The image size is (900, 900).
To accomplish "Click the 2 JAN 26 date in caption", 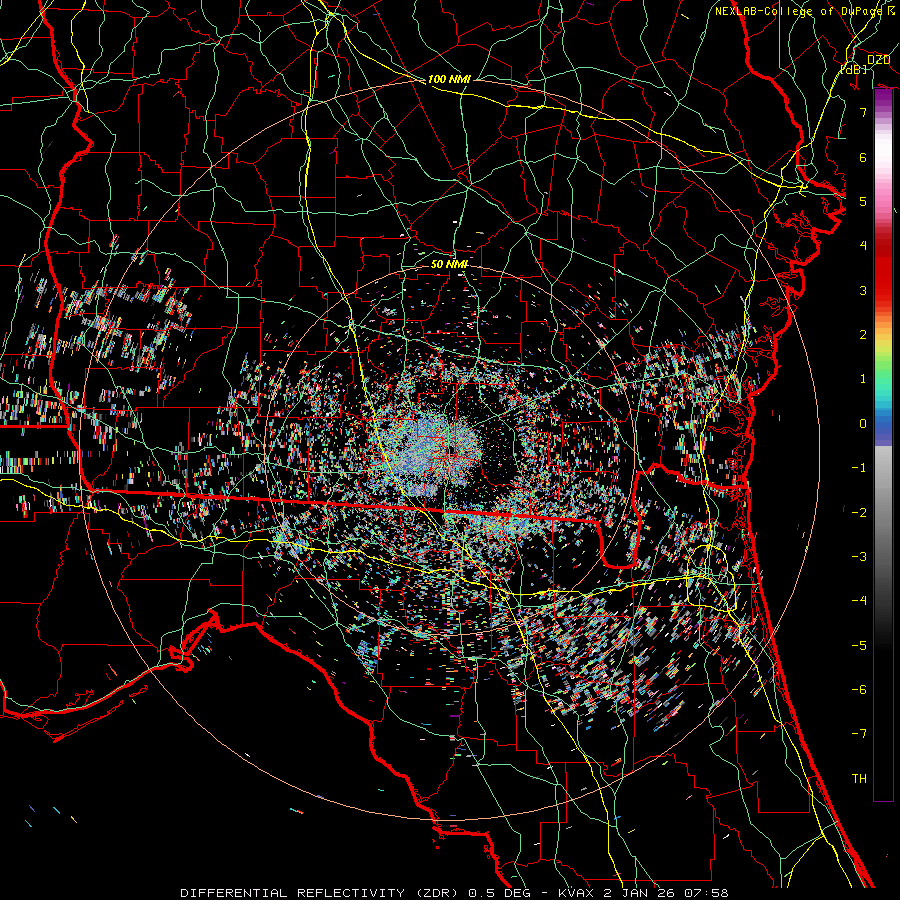I will pos(641,893).
